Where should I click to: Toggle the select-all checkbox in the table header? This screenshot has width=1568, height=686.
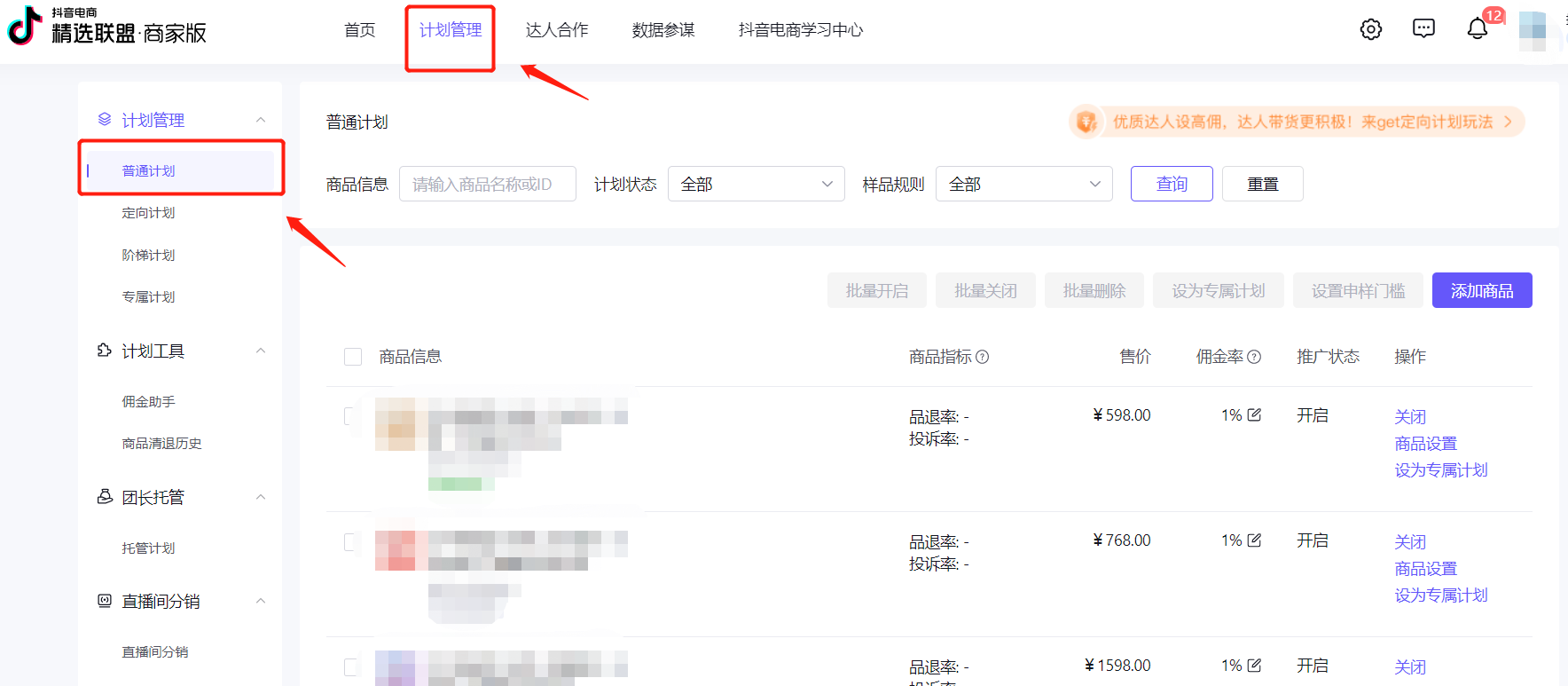pos(353,357)
